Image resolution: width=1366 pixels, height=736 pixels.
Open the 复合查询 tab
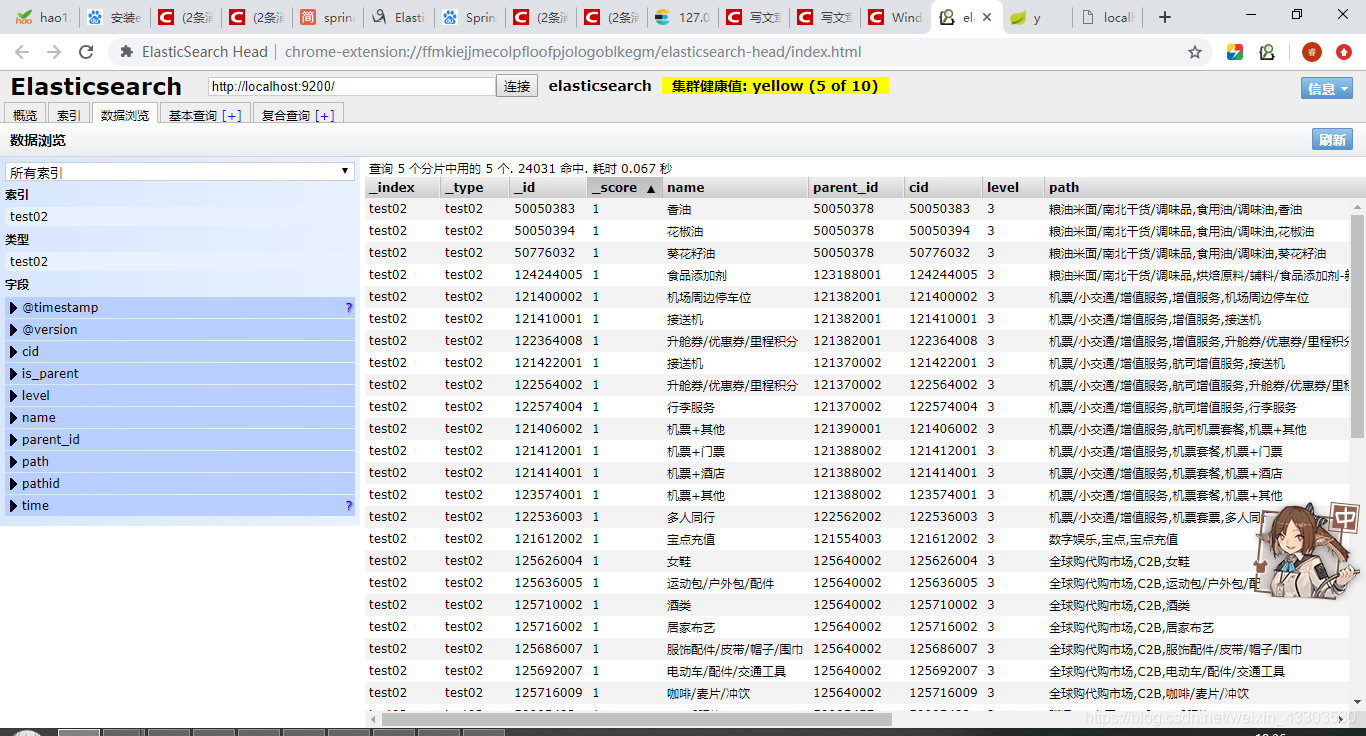298,115
